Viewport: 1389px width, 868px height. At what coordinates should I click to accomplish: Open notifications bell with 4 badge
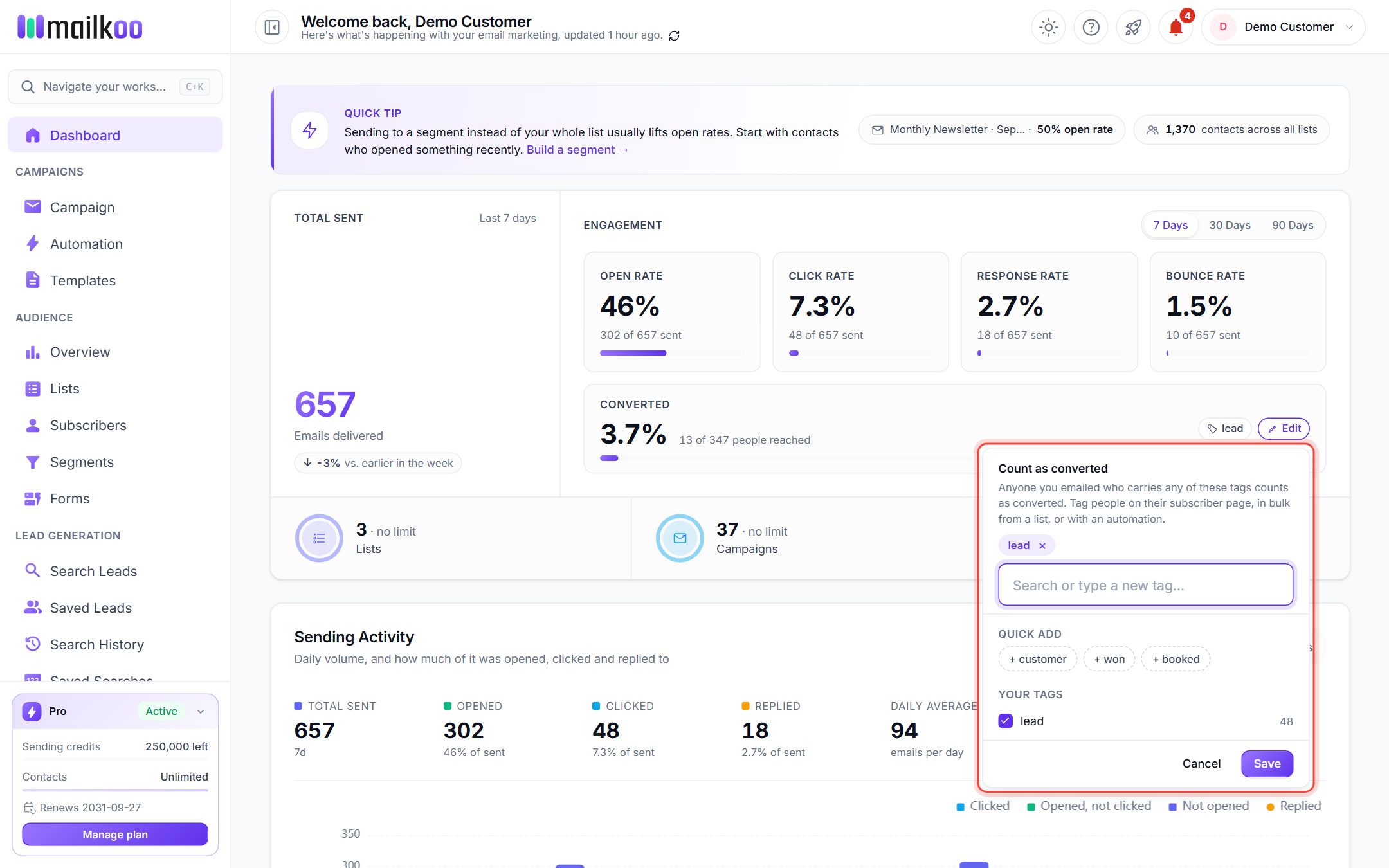[1176, 27]
